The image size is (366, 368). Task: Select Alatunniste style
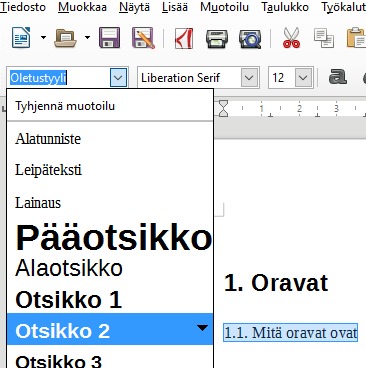[110, 138]
